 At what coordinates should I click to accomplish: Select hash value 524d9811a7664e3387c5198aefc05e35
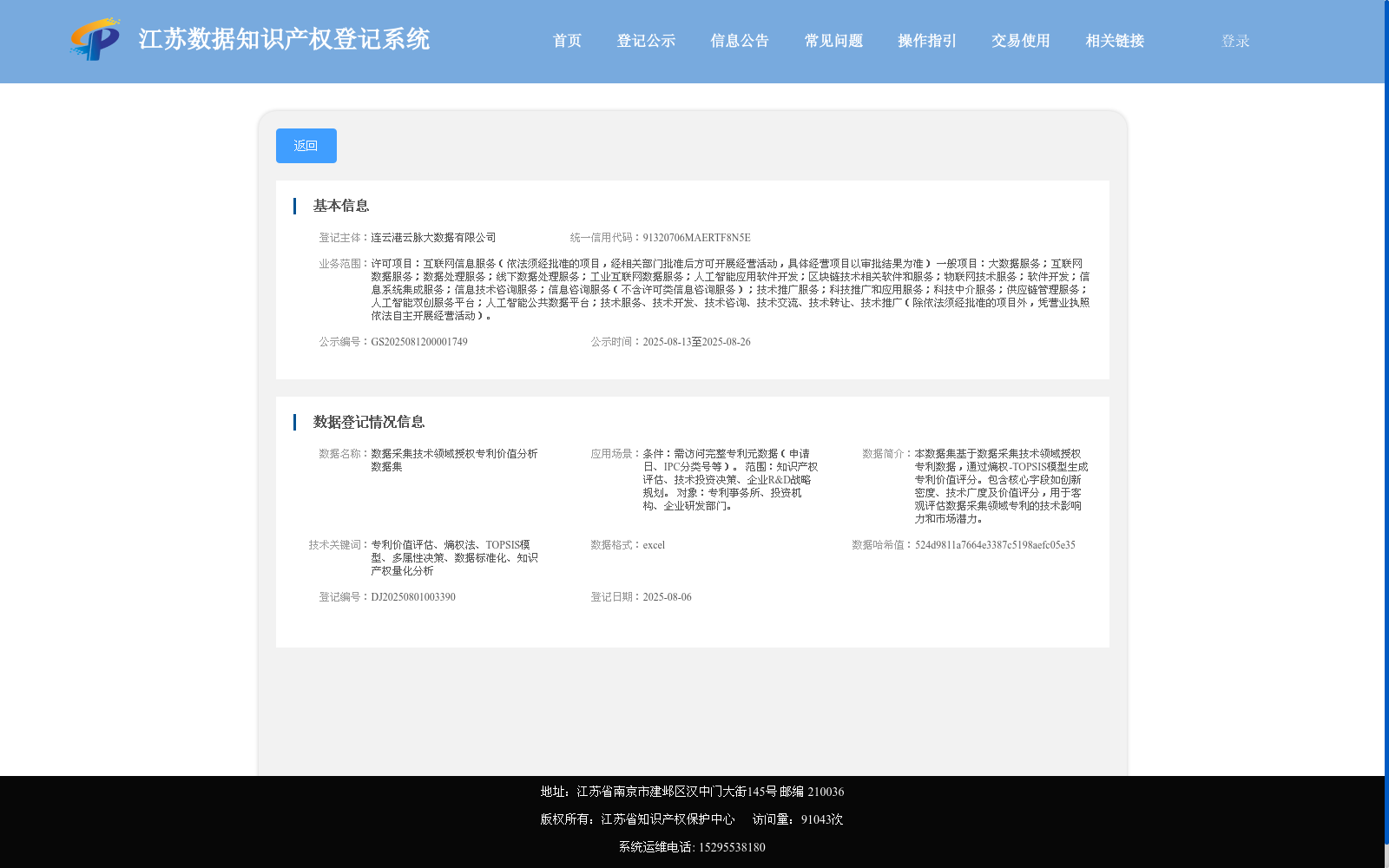pos(995,545)
